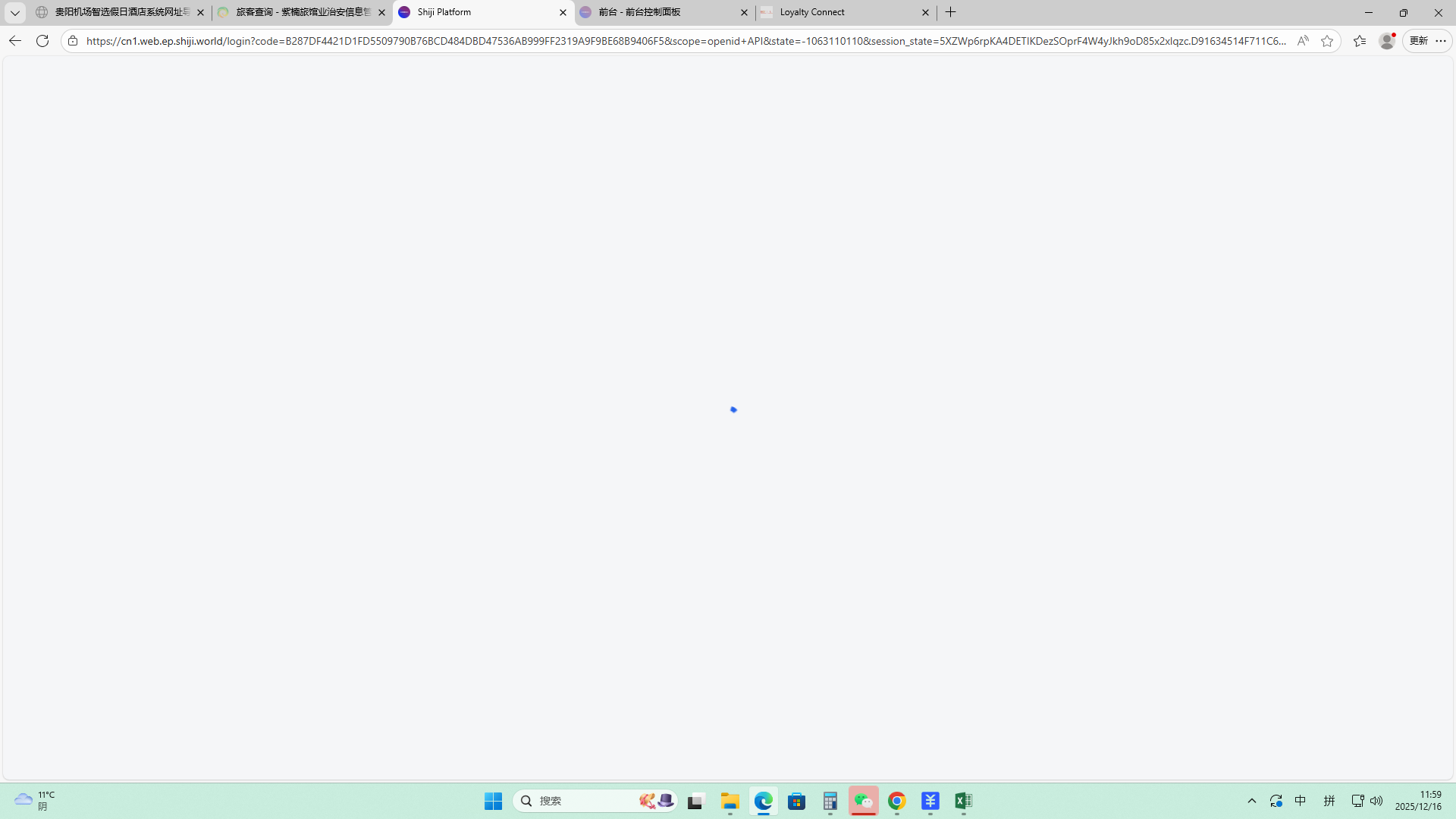
Task: Open the browser profile avatar
Action: (1387, 41)
